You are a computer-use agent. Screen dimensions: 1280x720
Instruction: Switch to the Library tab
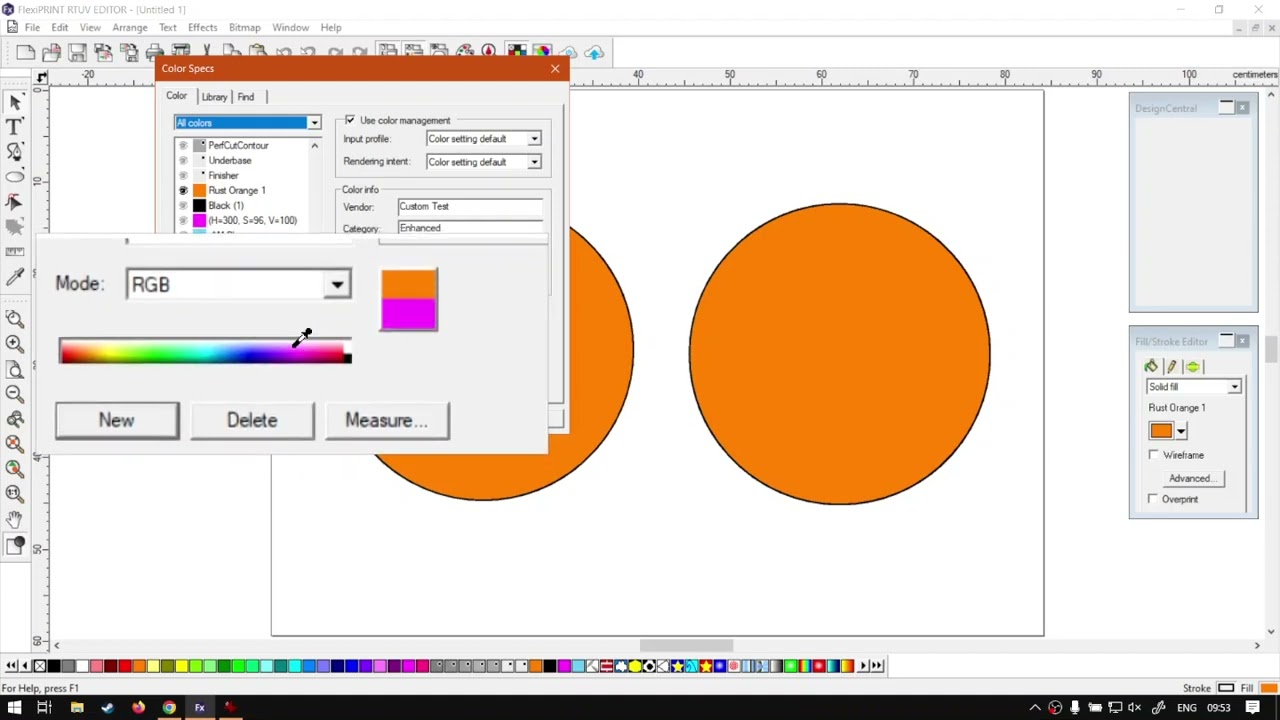pos(214,97)
